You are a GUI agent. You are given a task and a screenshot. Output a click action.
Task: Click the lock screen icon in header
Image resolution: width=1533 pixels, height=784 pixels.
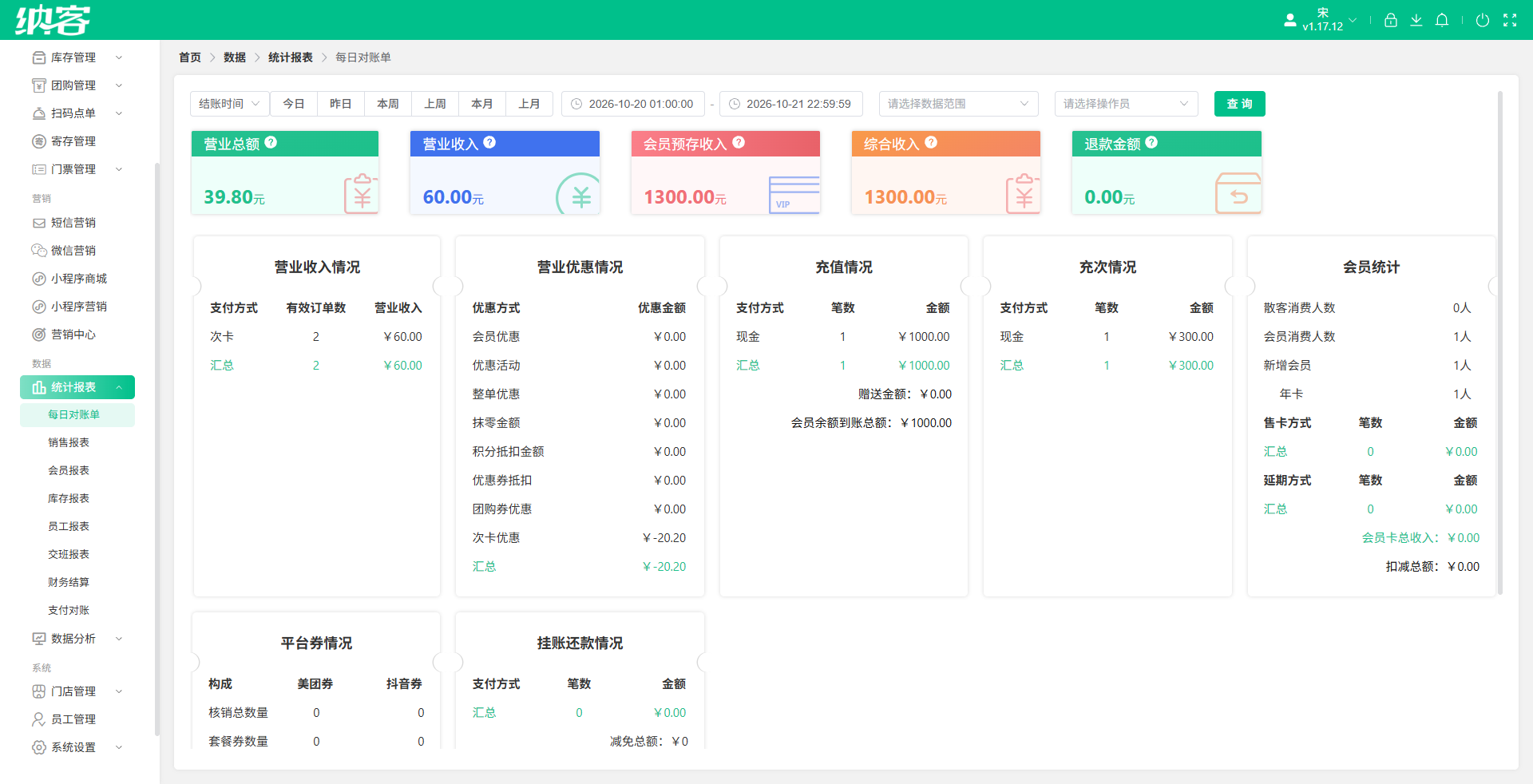[x=1391, y=21]
